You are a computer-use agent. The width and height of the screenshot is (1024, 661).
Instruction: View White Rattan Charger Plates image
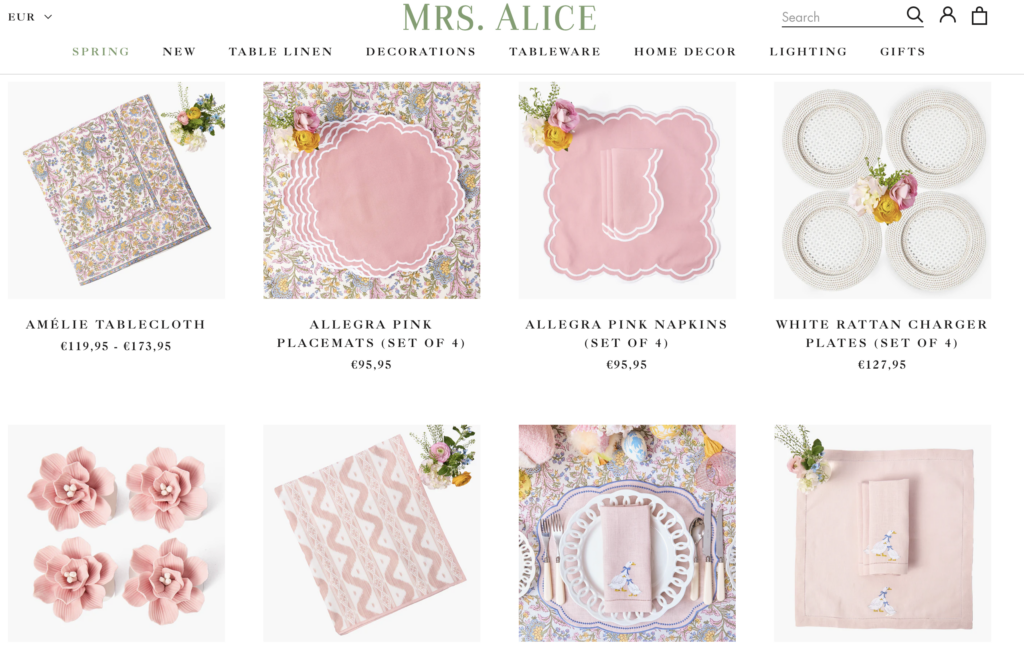[882, 190]
